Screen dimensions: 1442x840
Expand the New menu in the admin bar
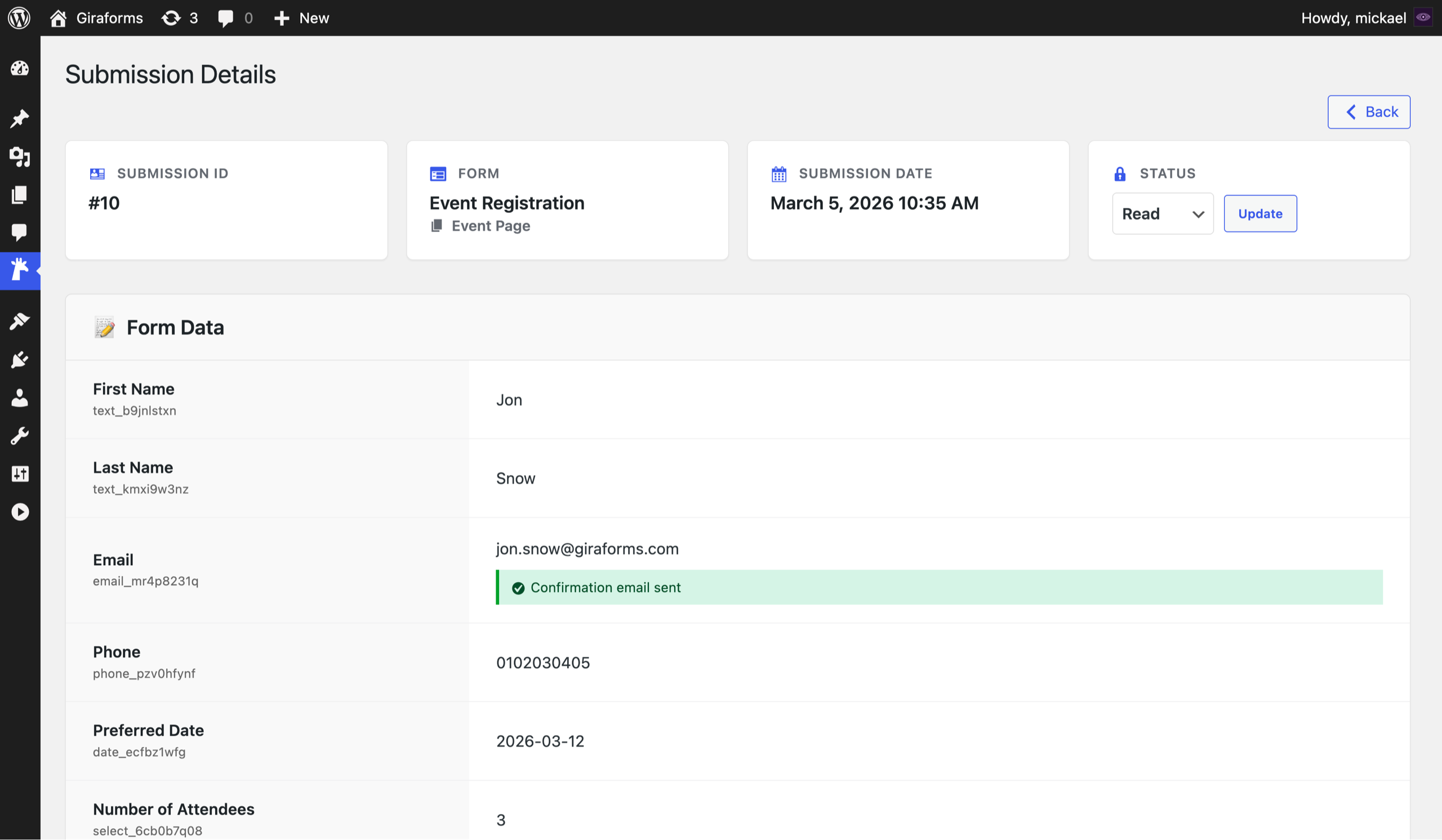pos(301,17)
